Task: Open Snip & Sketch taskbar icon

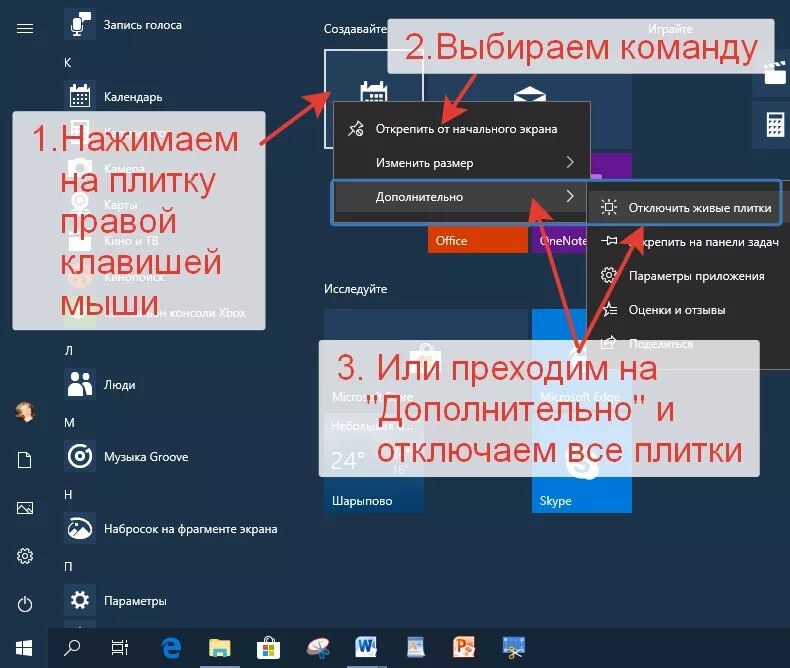Action: pyautogui.click(x=513, y=648)
